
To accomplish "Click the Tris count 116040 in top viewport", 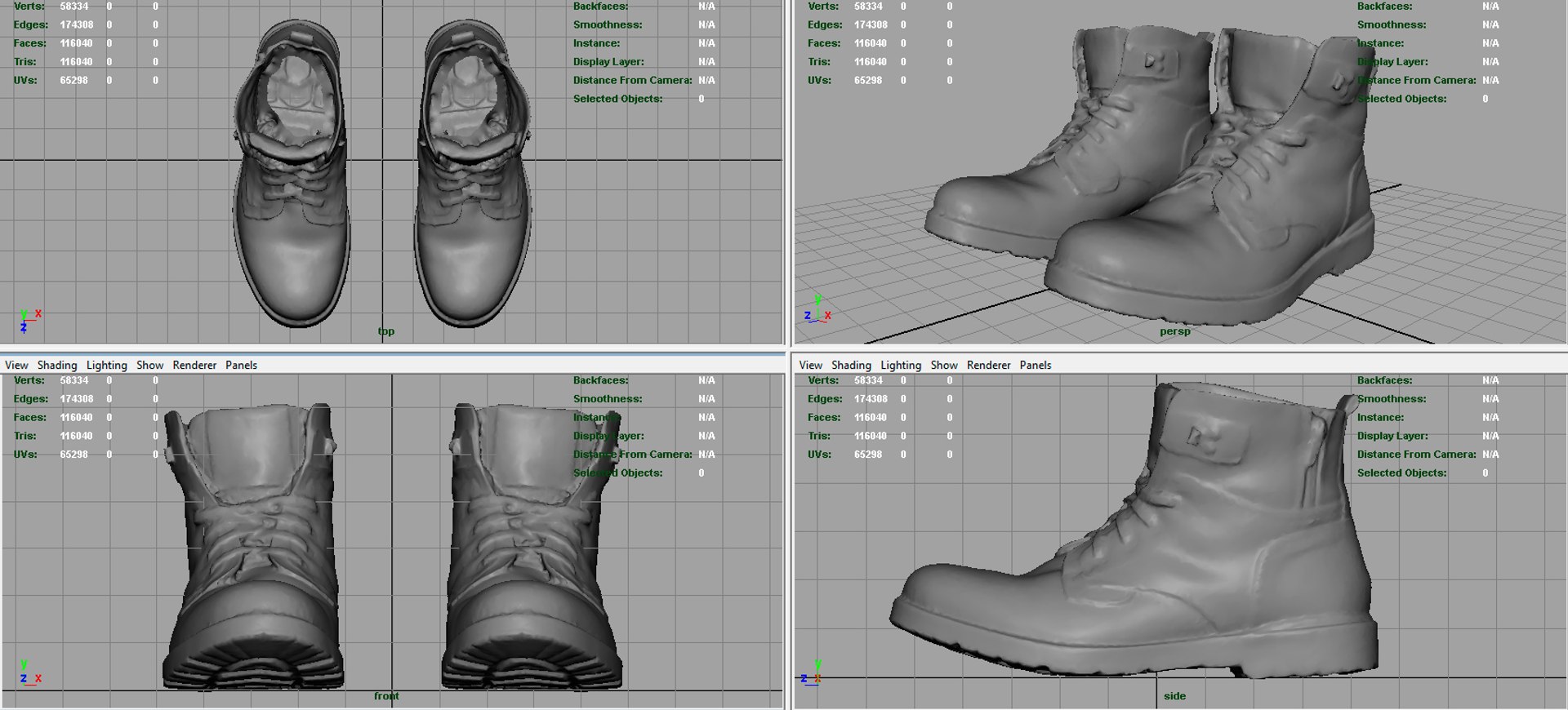I will 76,62.
